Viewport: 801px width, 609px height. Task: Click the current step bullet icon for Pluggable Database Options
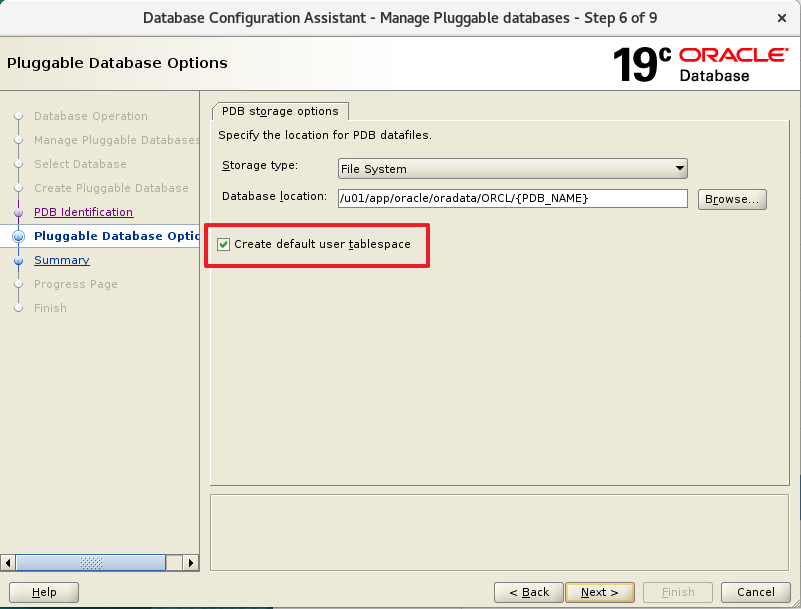point(19,236)
